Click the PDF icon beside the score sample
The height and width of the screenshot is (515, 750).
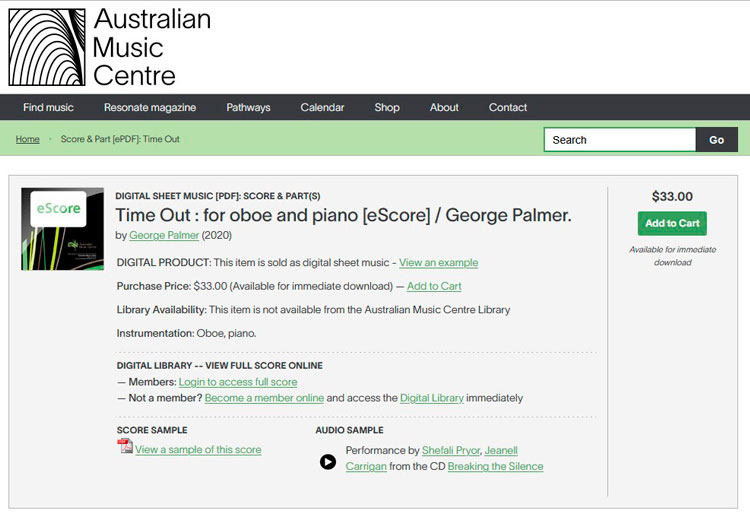[125, 446]
